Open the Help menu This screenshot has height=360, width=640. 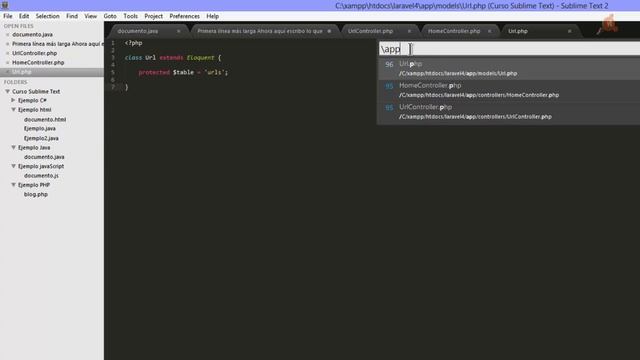(x=213, y=16)
